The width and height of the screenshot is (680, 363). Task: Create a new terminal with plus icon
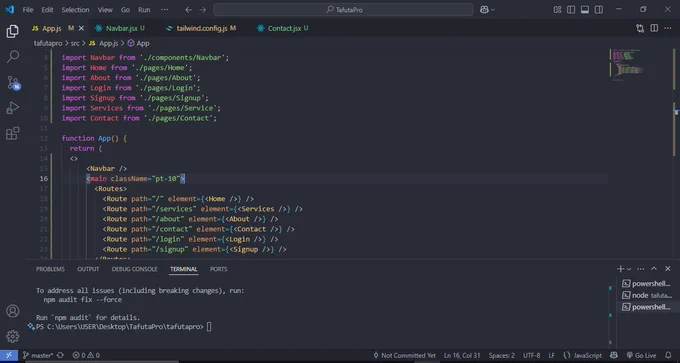pos(621,269)
